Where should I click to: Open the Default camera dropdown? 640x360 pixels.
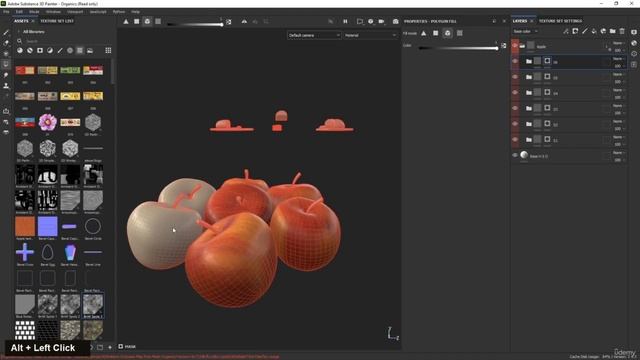point(314,36)
